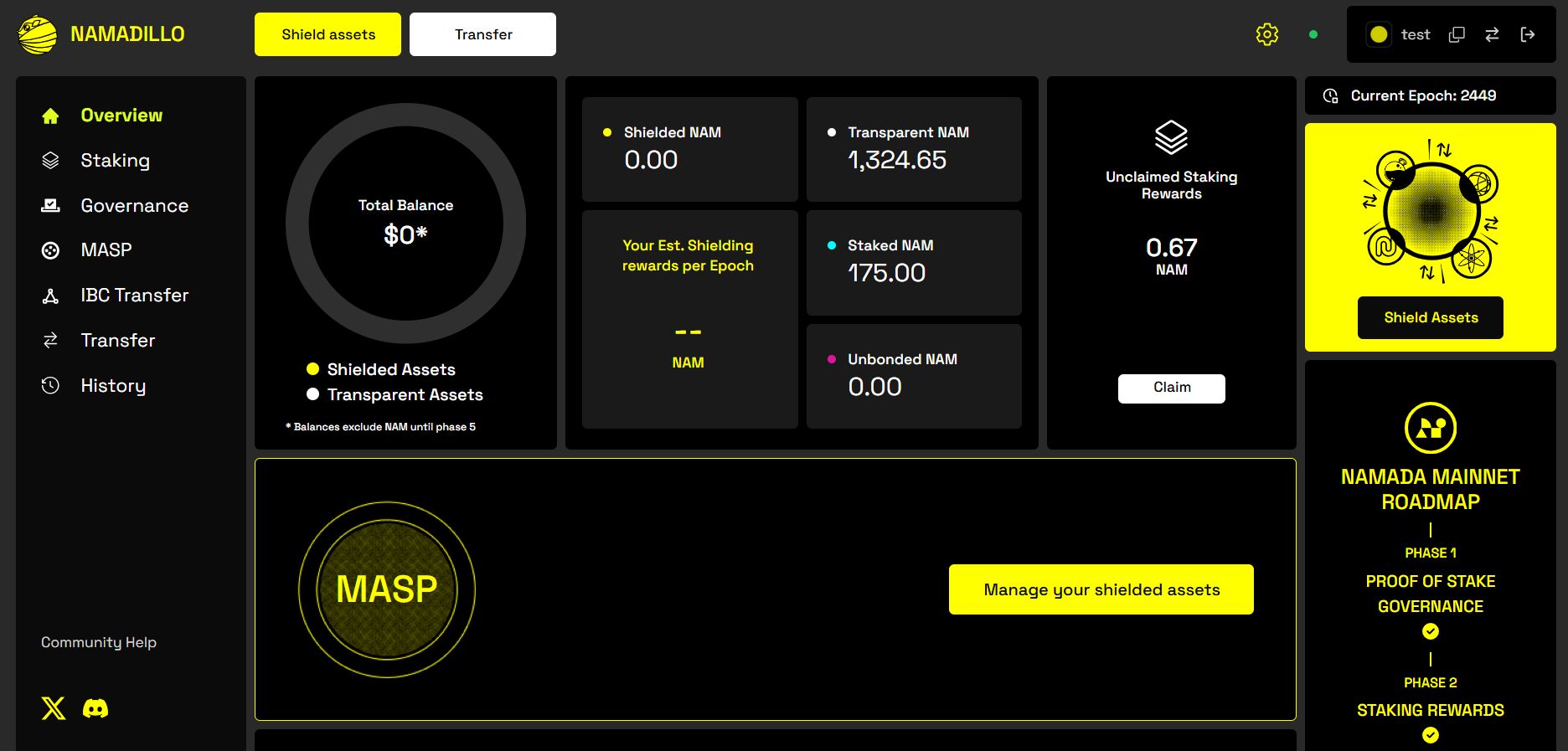Click the test account avatar circle
The image size is (1568, 751).
point(1379,34)
